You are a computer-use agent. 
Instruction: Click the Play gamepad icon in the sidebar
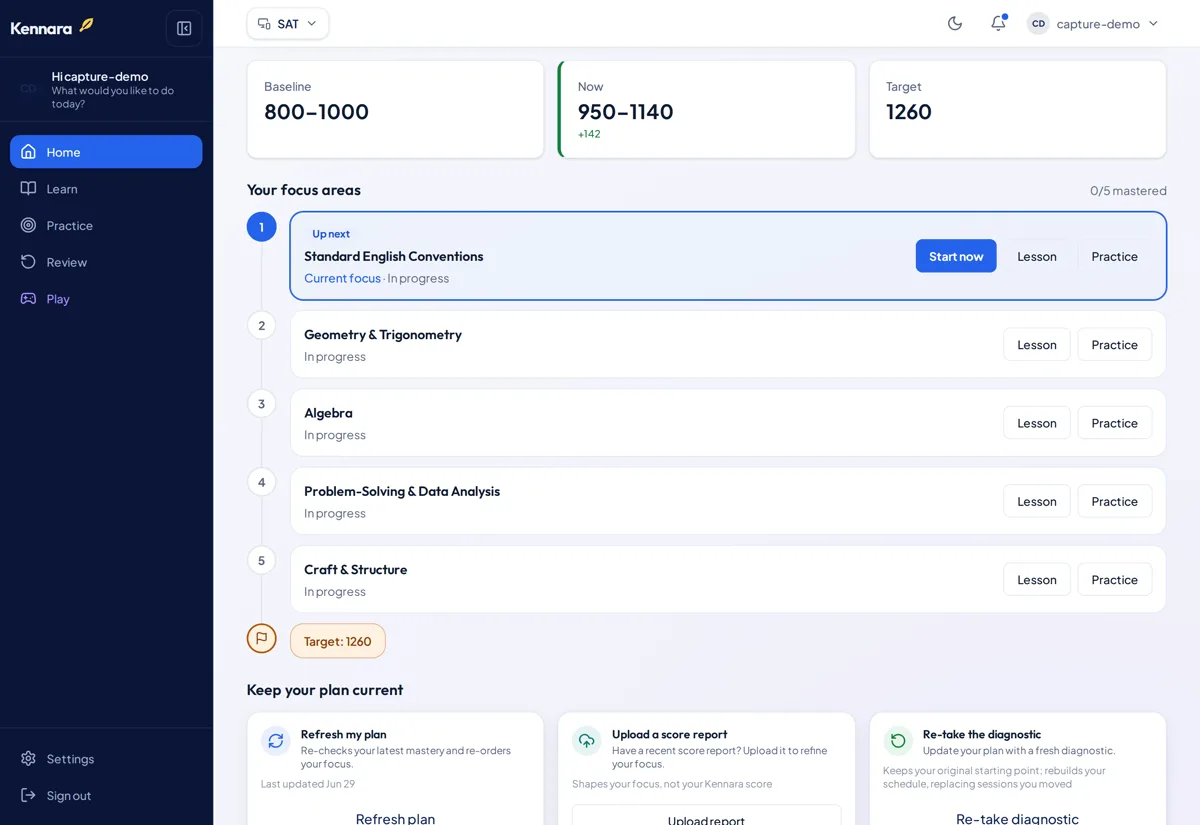pyautogui.click(x=28, y=299)
